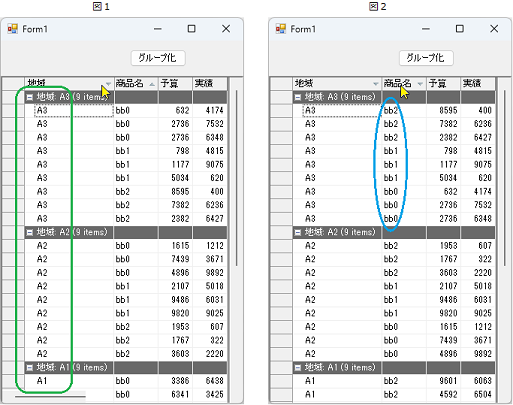Collapse the 地域: A2 group in right grid
Screen dimensions: 513x405
(x=298, y=232)
